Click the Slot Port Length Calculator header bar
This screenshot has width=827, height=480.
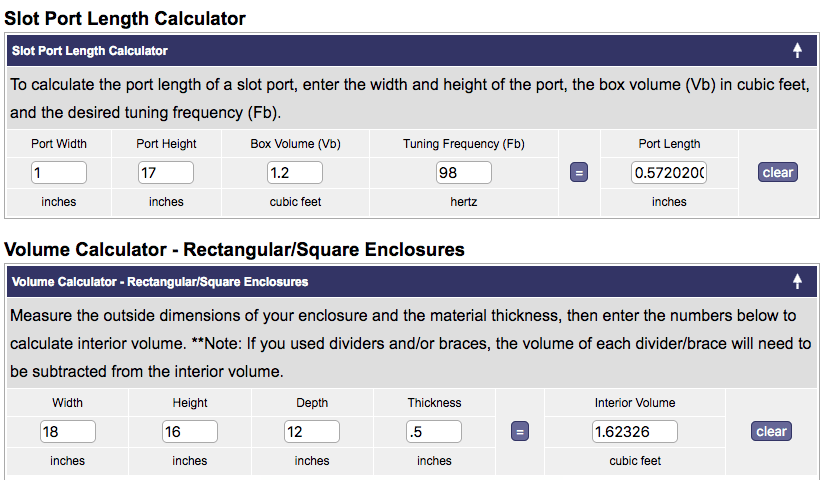(x=400, y=50)
